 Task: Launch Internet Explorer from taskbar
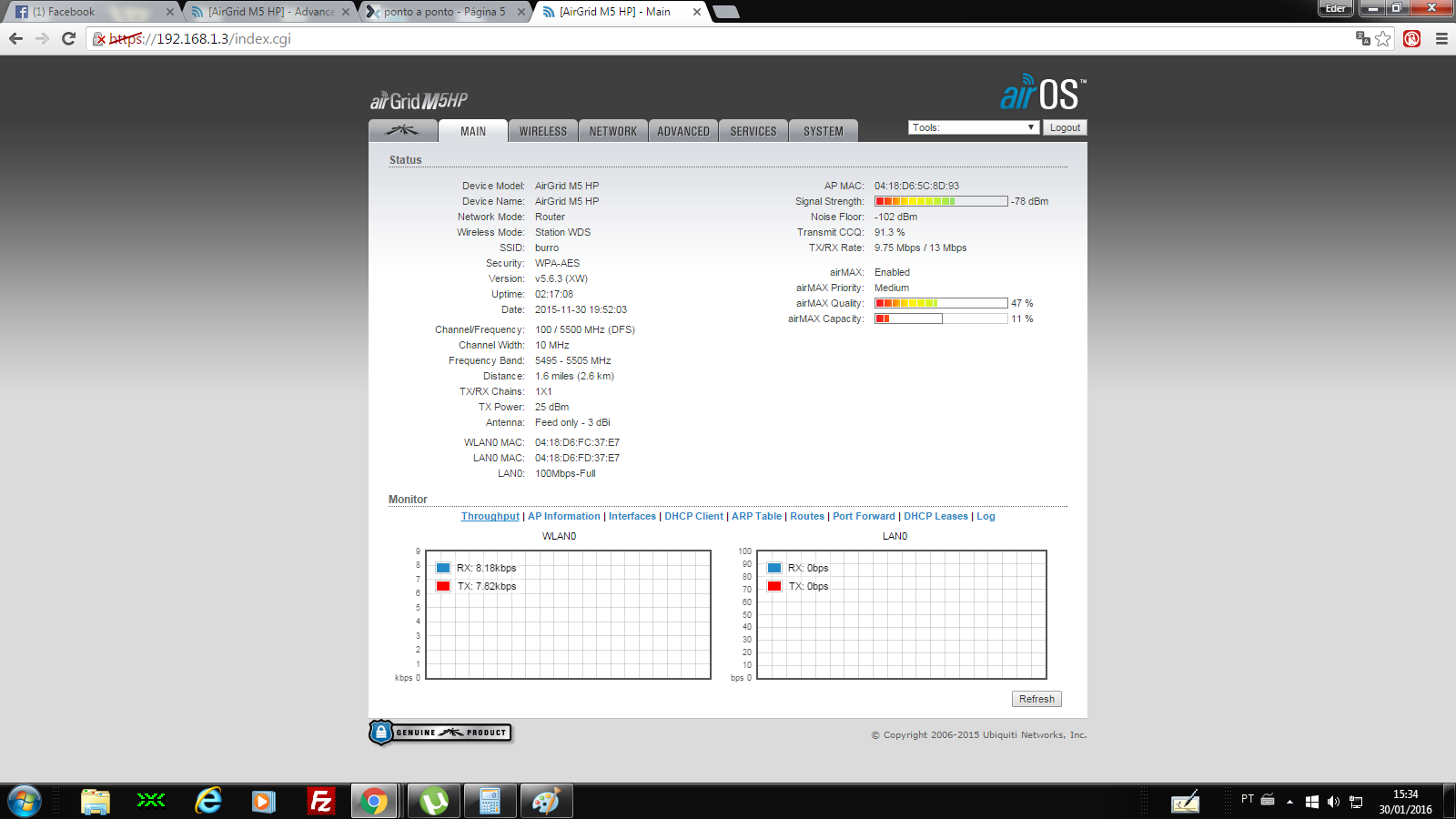(208, 801)
